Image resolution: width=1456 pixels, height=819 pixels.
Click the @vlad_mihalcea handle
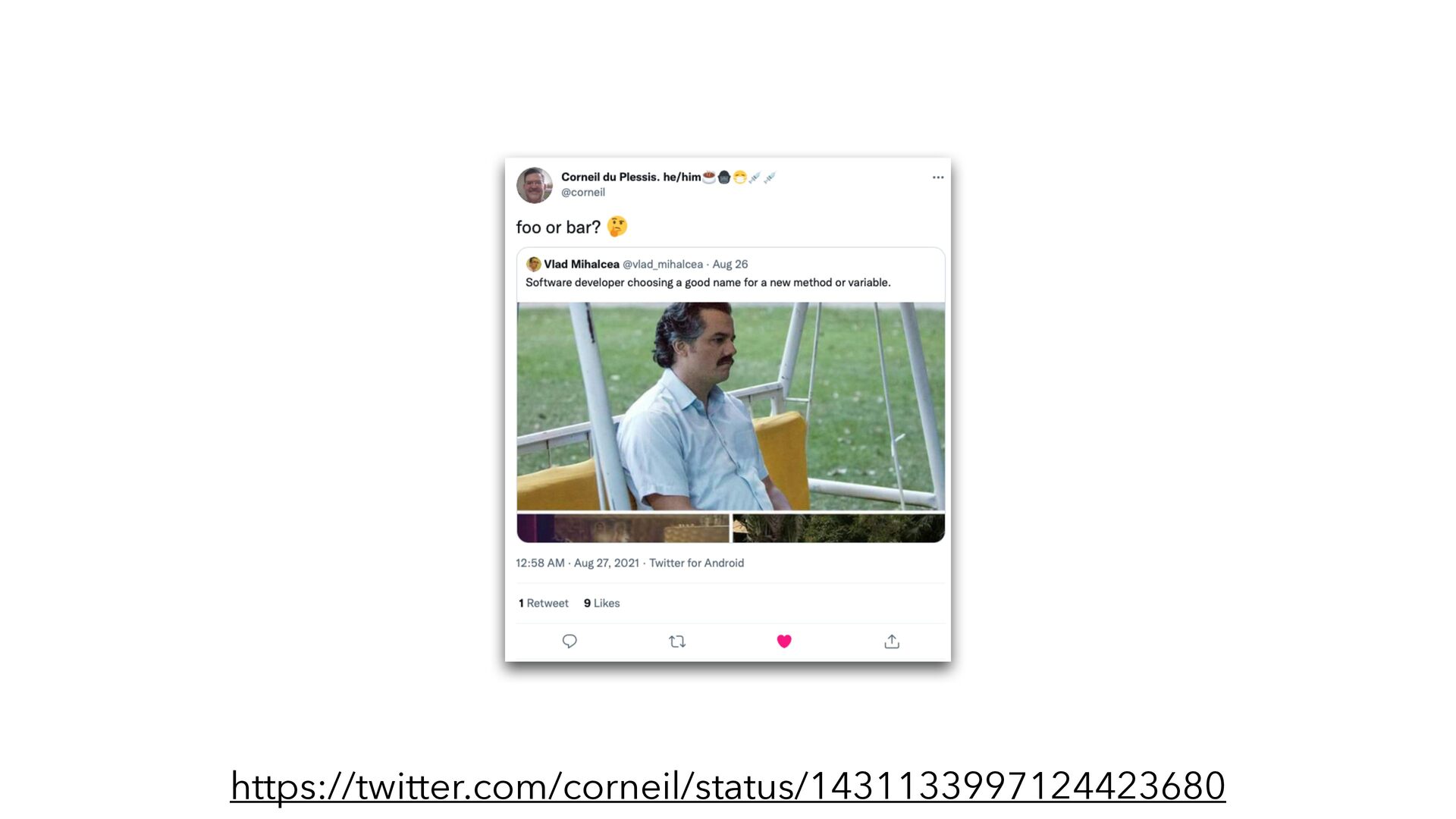coord(663,264)
